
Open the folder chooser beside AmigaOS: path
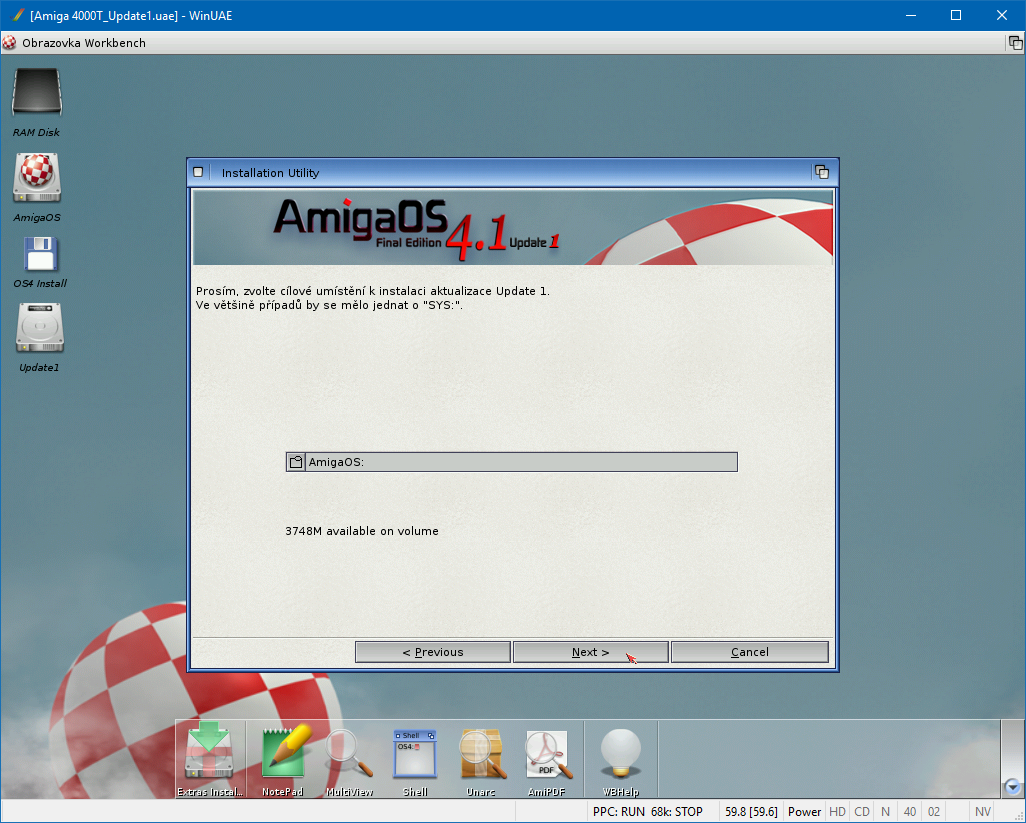296,462
